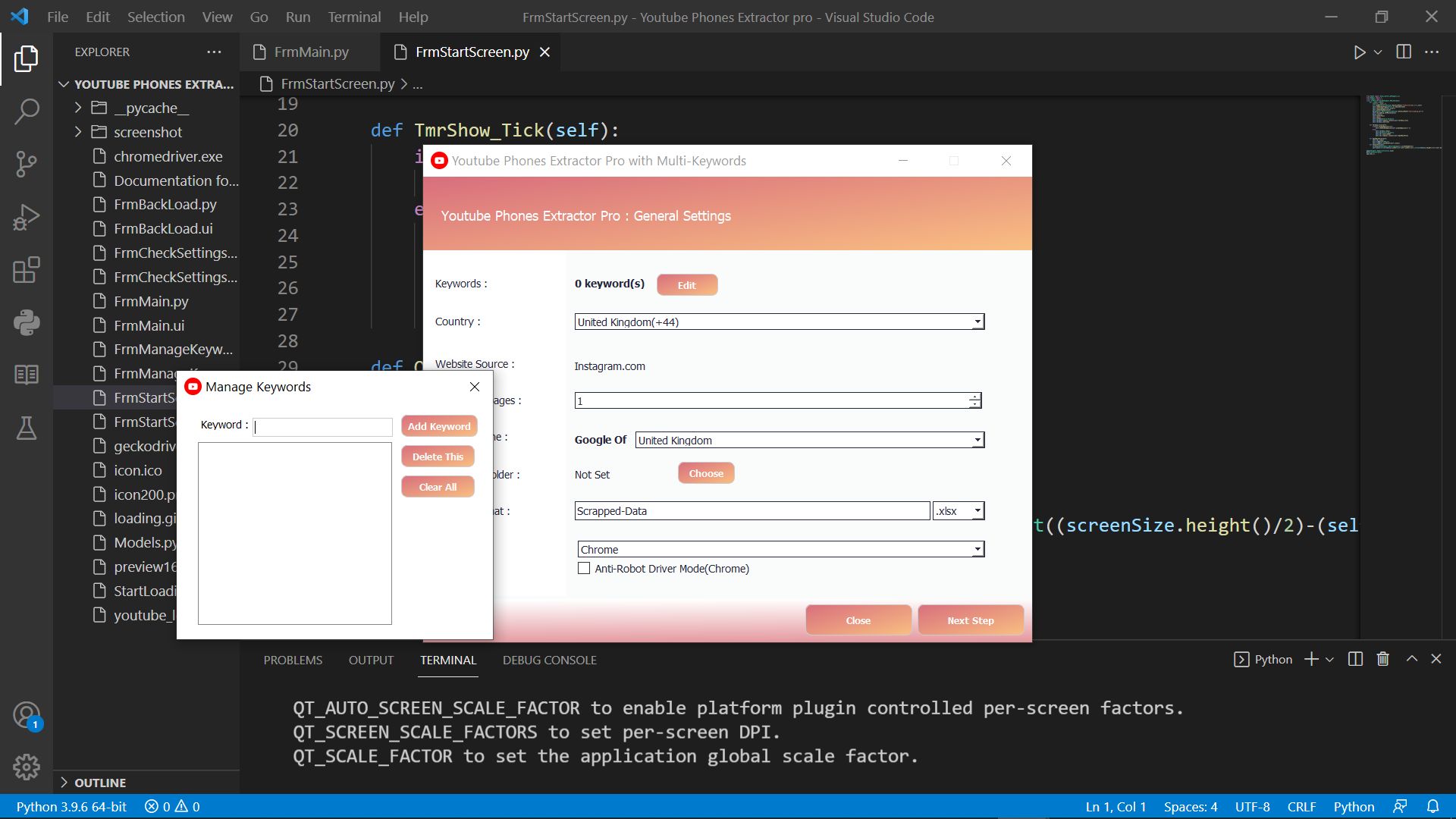Create new terminal with plus icon
This screenshot has height=819, width=1456.
click(1310, 659)
